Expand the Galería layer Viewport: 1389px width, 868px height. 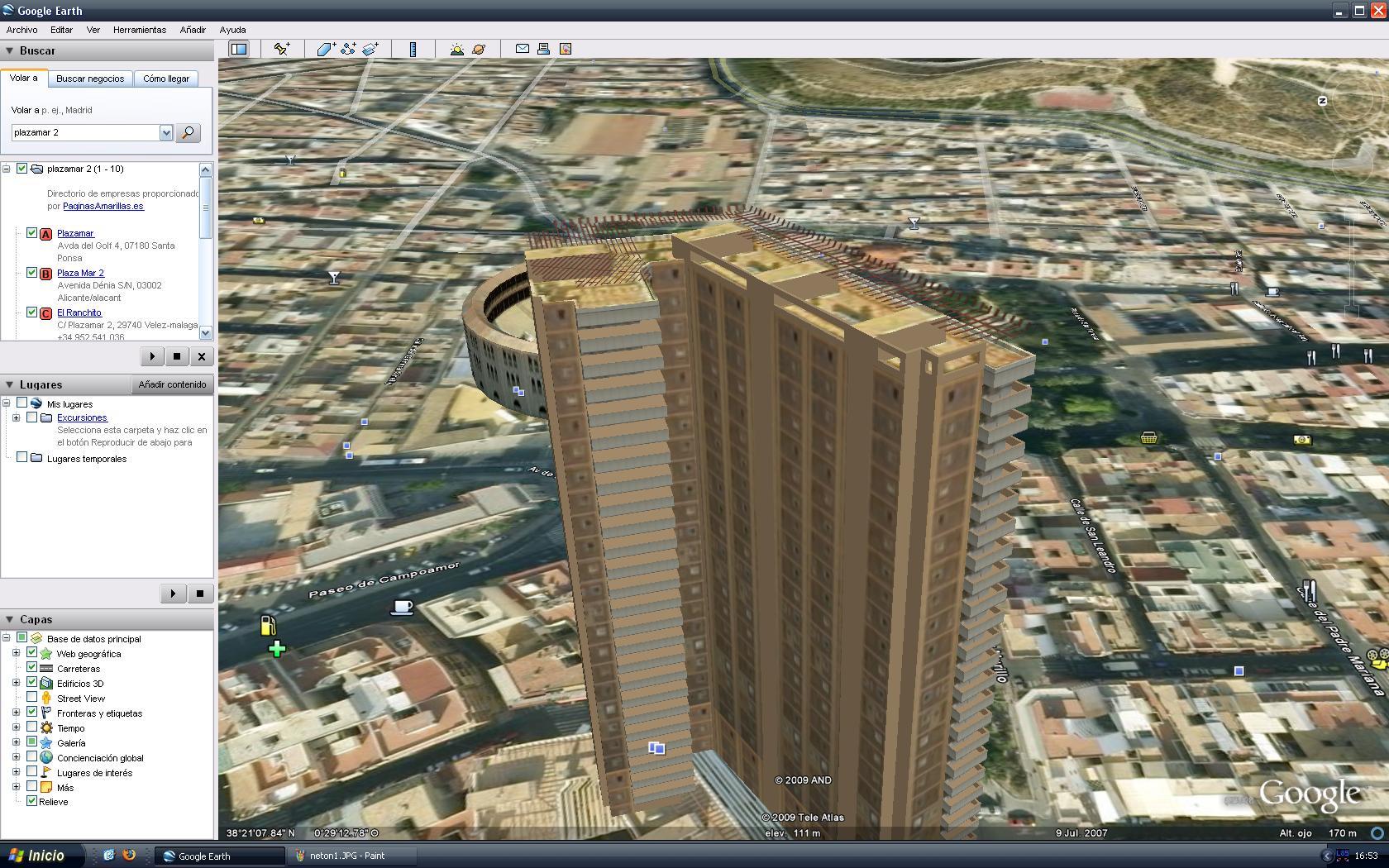click(x=16, y=742)
